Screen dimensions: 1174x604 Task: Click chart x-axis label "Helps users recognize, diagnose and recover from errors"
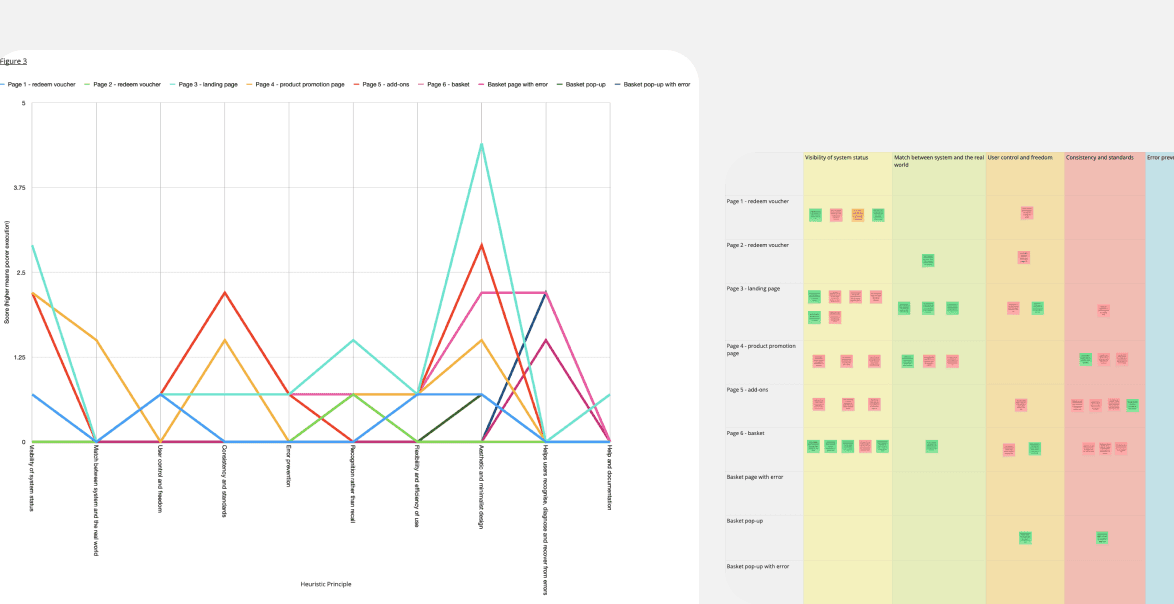[546, 520]
